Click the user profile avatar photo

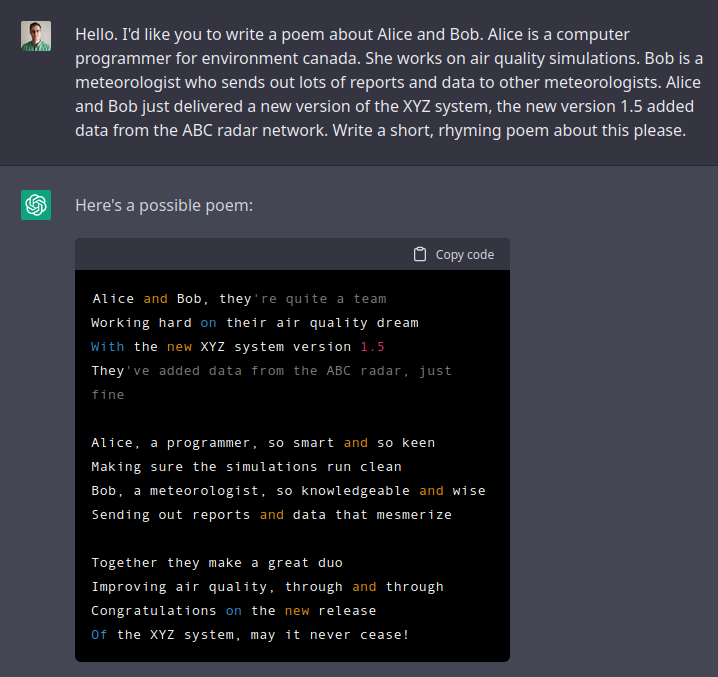[36, 36]
